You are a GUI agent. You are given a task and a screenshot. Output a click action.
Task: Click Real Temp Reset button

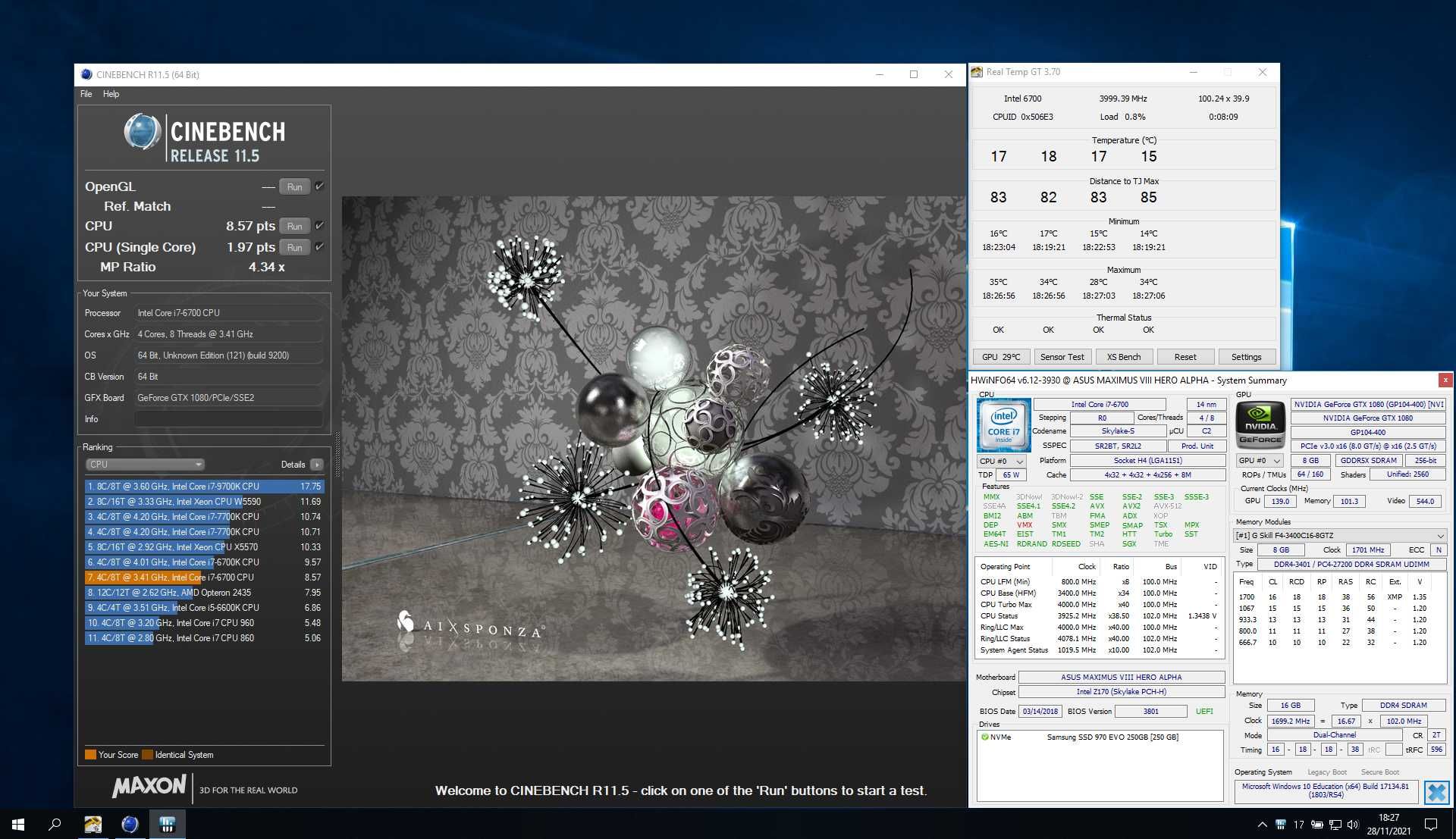pos(1185,357)
